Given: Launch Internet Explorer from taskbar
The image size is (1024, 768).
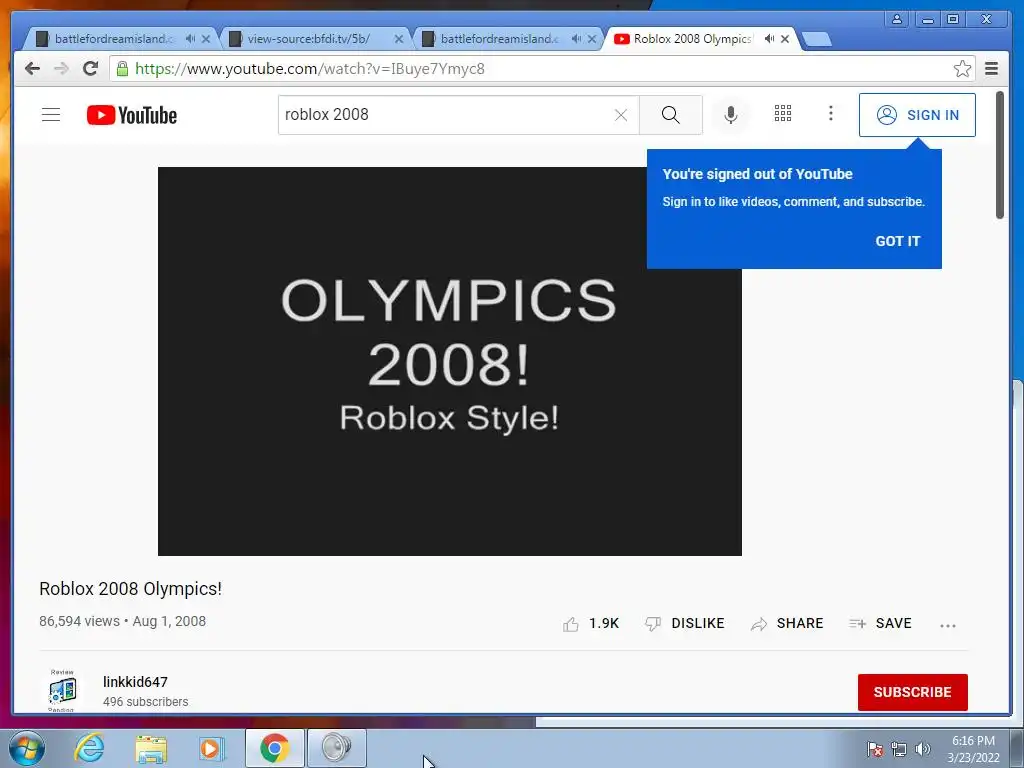Looking at the screenshot, I should (89, 748).
